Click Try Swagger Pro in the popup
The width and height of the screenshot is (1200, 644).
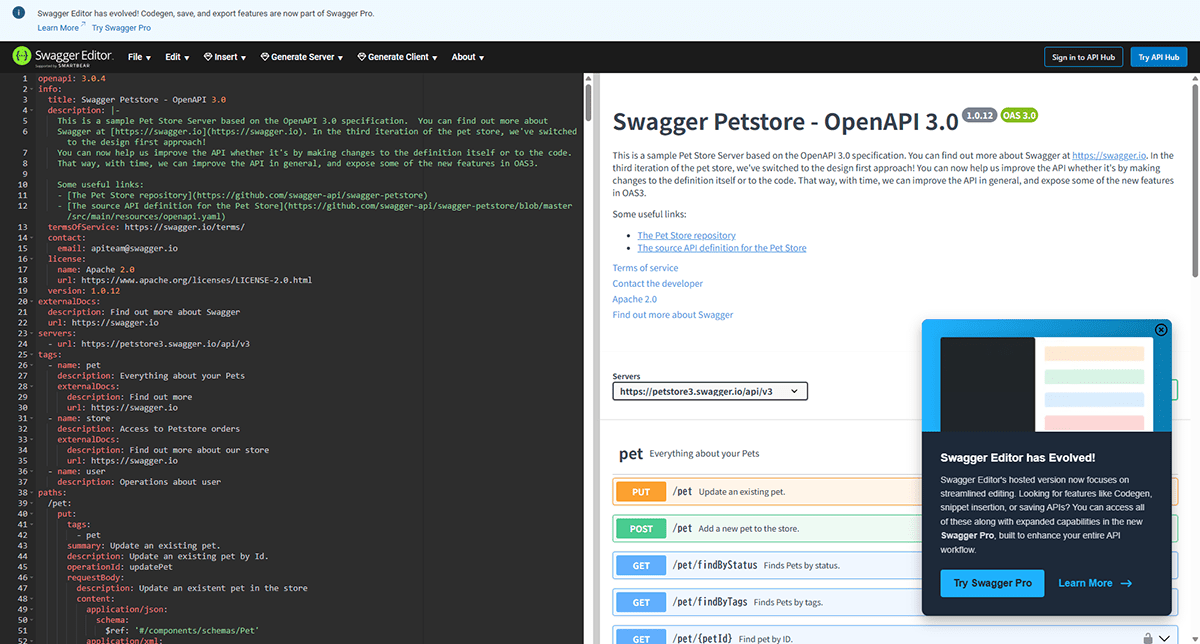992,583
